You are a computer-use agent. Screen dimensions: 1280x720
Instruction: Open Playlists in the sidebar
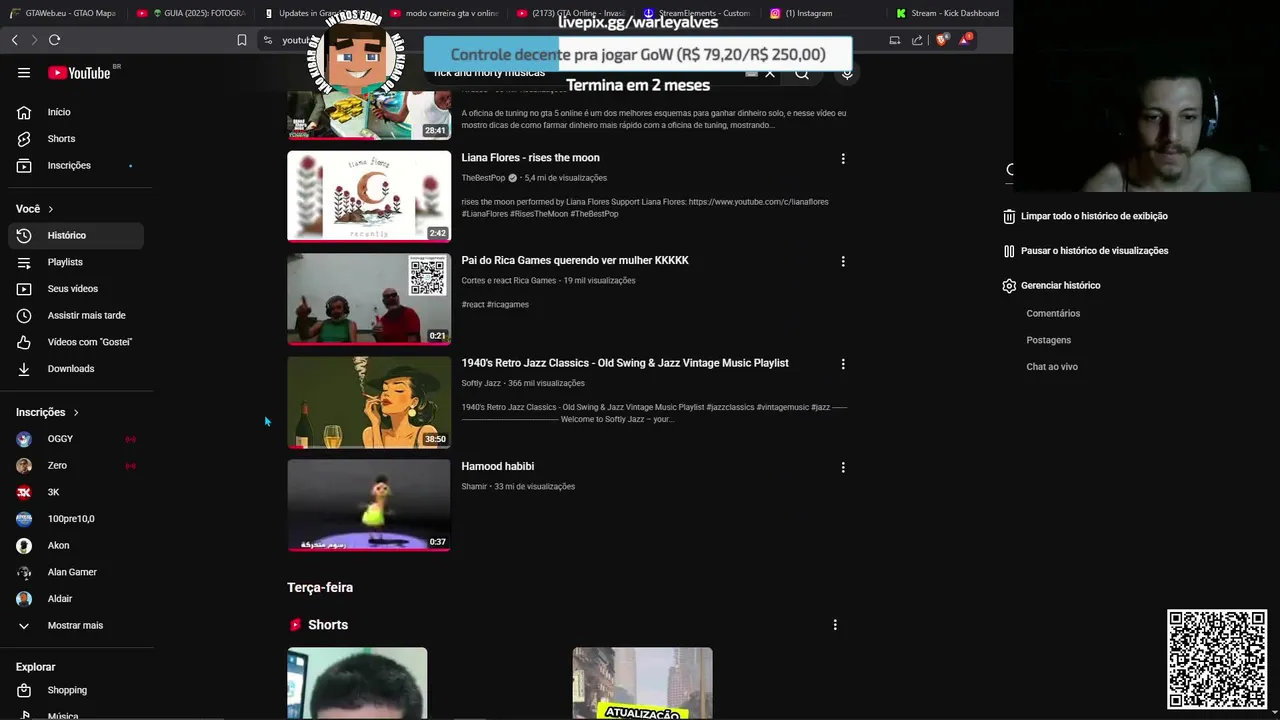(x=76, y=262)
